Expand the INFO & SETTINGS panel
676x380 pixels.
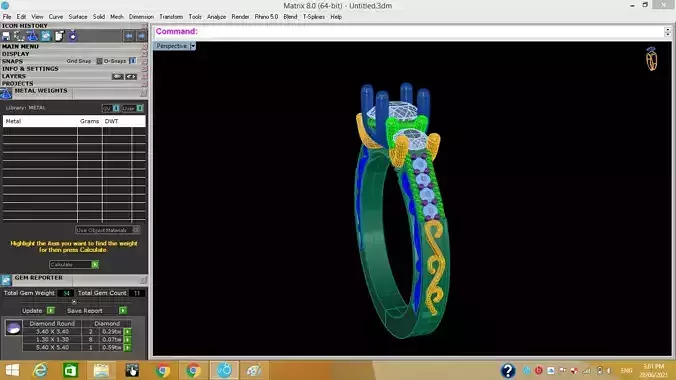click(30, 69)
